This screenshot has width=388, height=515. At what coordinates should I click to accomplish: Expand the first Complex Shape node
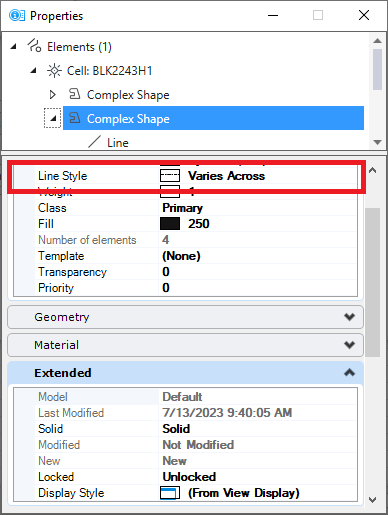[x=52, y=95]
